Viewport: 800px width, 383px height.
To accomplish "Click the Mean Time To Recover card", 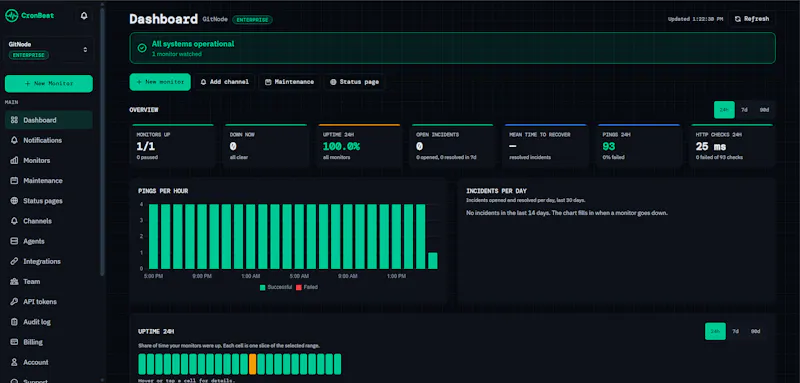I will 545,146.
